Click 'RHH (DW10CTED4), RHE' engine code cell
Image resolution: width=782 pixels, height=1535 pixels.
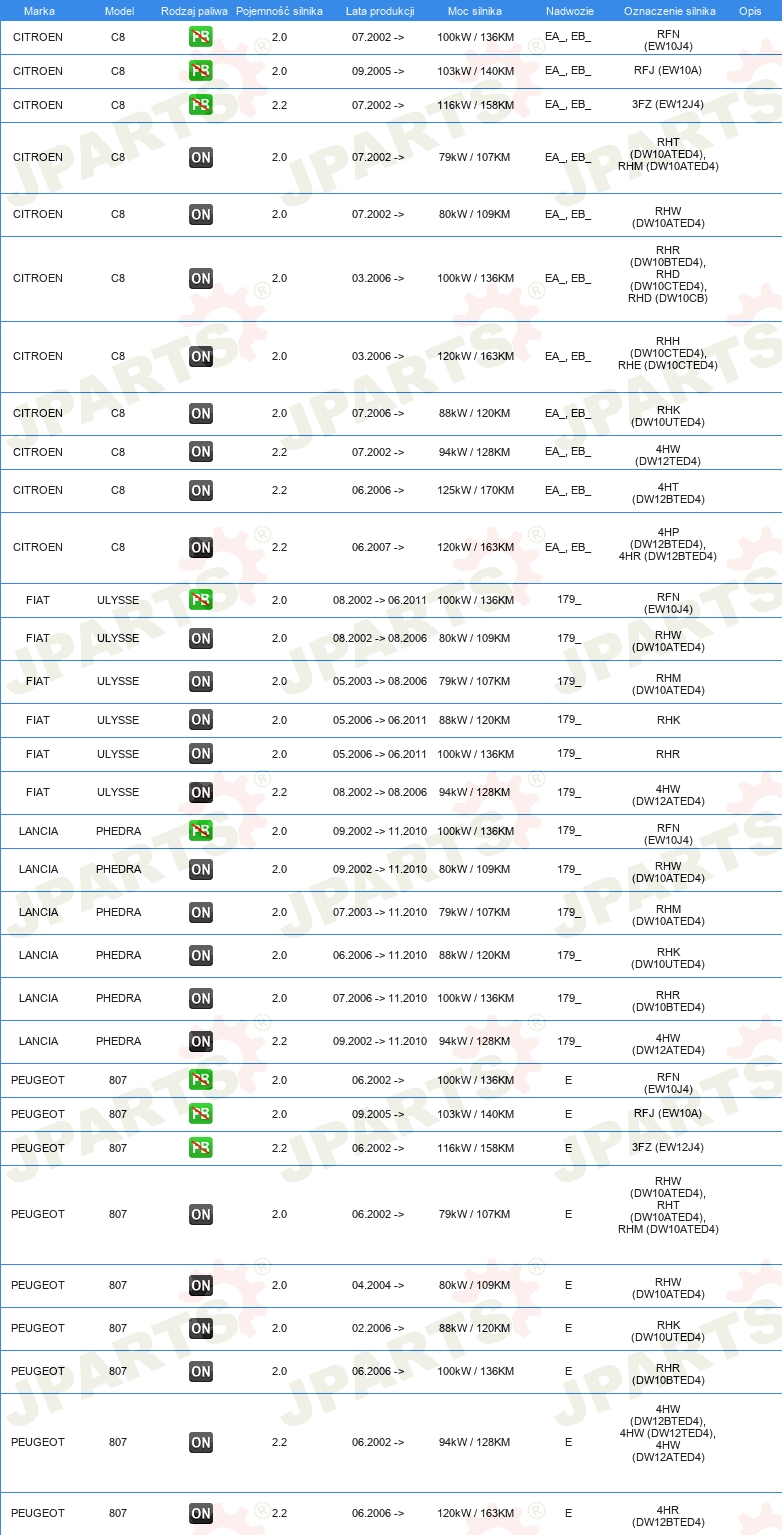(668, 353)
